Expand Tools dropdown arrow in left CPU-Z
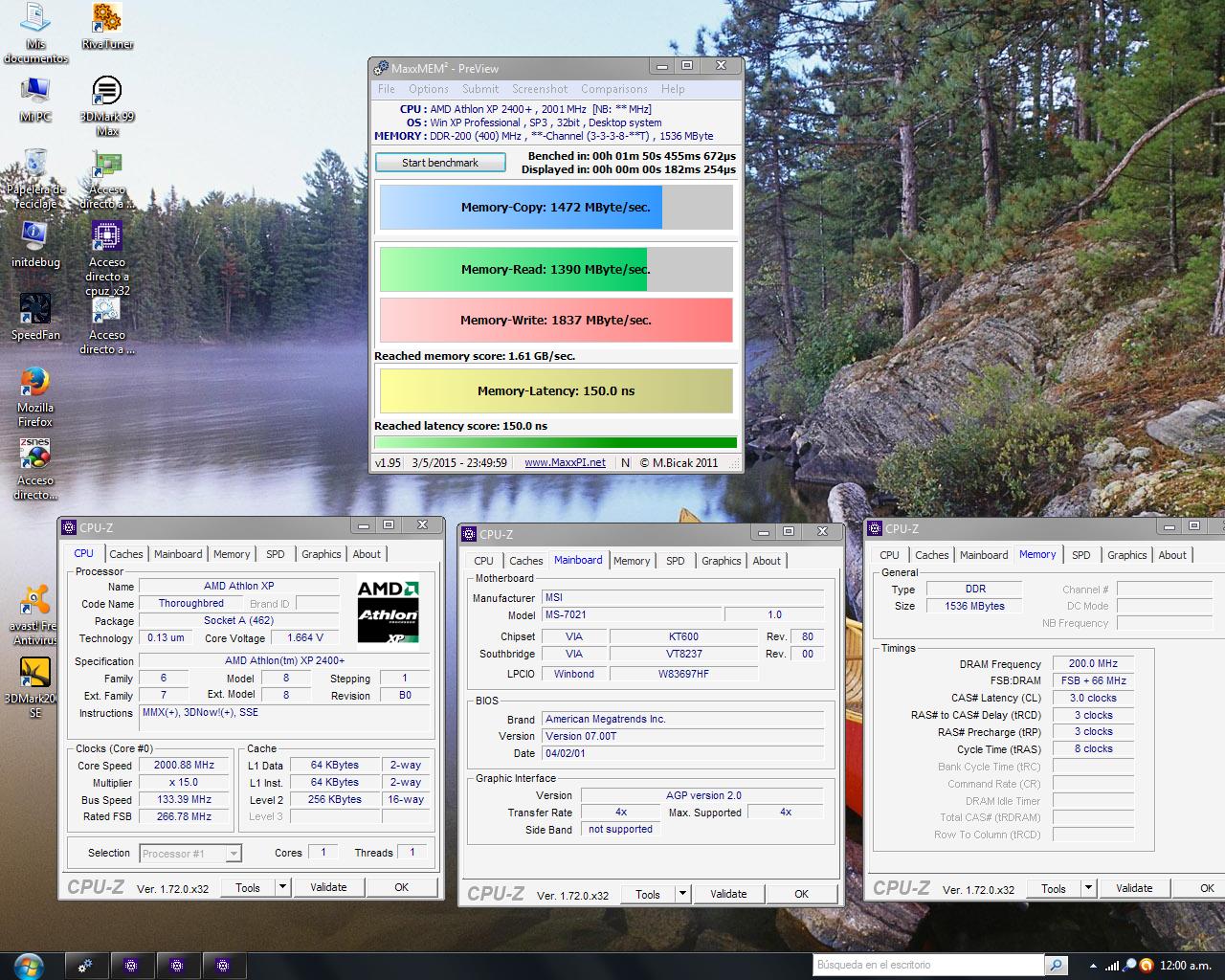This screenshot has height=980, width=1225. coord(282,887)
